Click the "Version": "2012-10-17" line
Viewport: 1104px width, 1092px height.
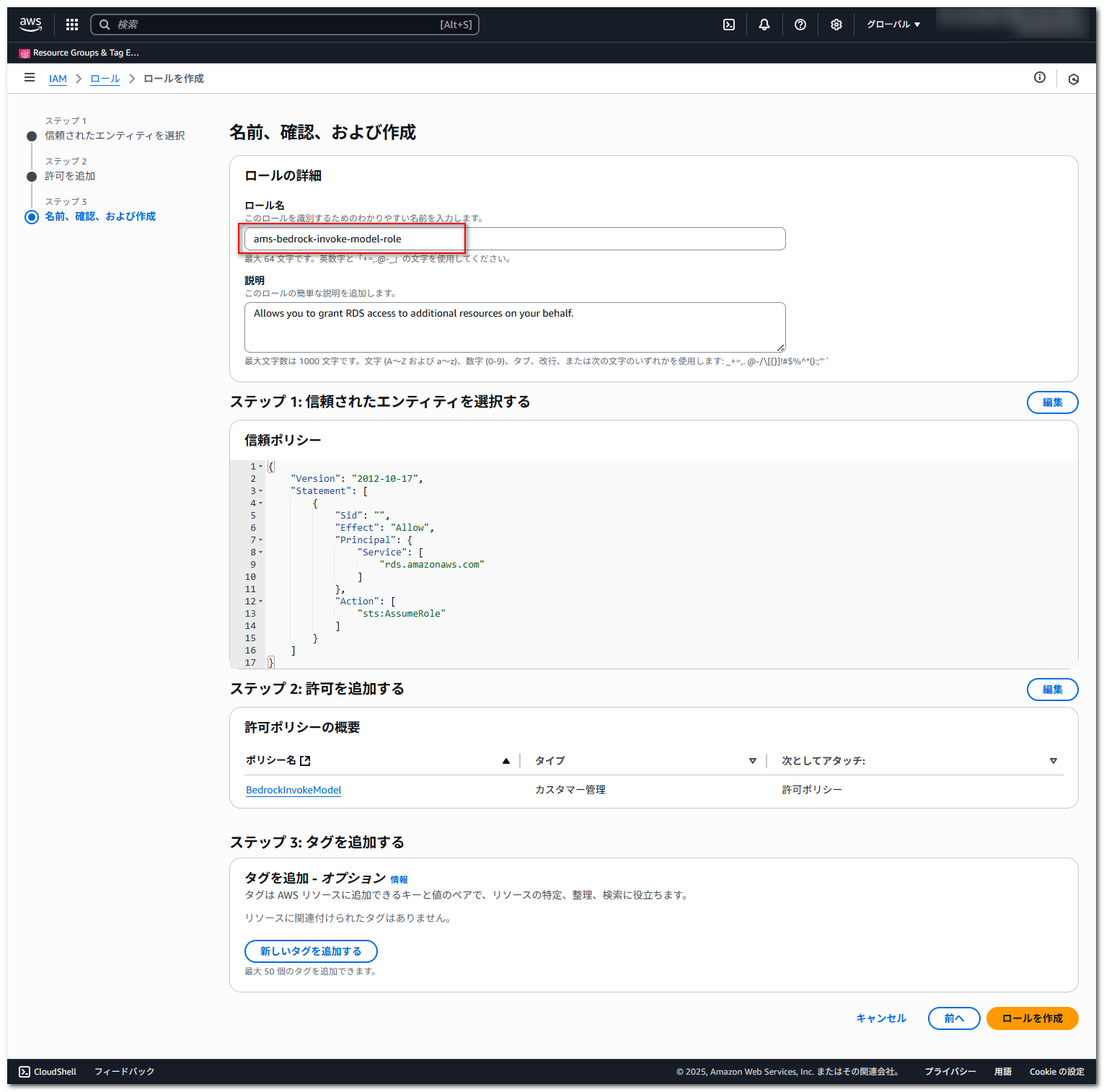(357, 479)
